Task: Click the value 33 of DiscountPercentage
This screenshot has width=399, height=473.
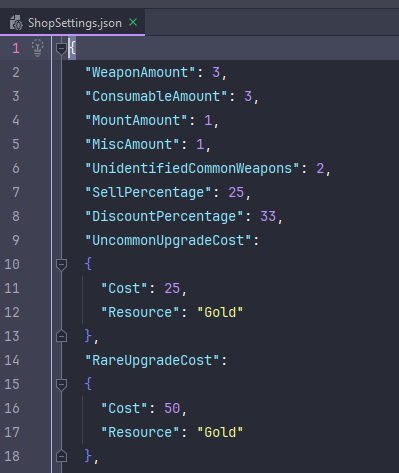Action: click(x=268, y=216)
